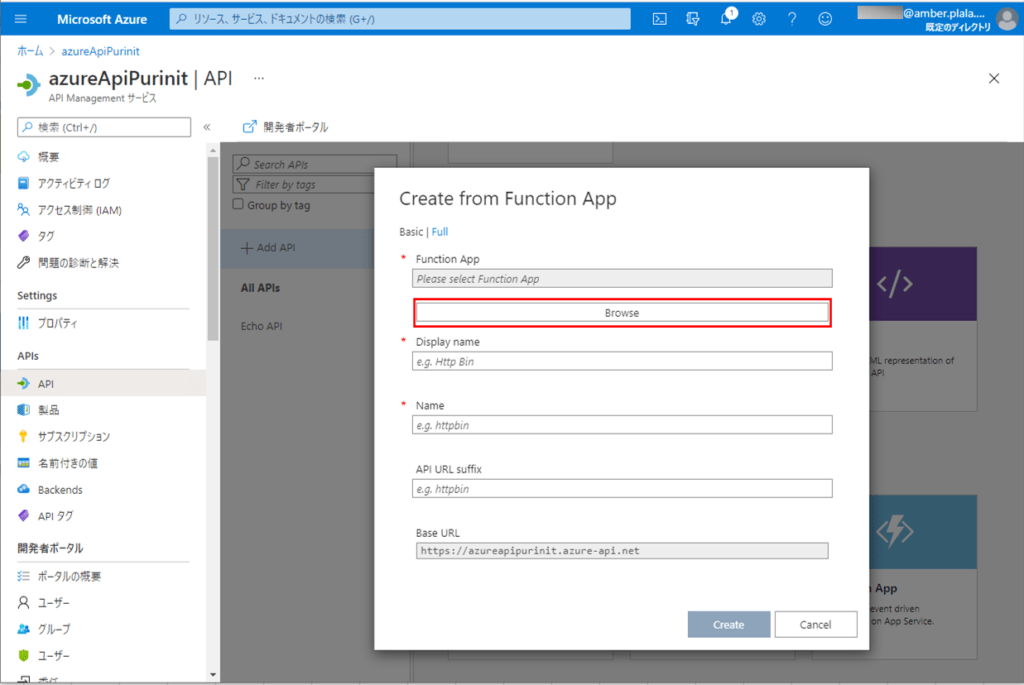Open the help question-mark icon
This screenshot has height=685, width=1024.
pos(792,17)
